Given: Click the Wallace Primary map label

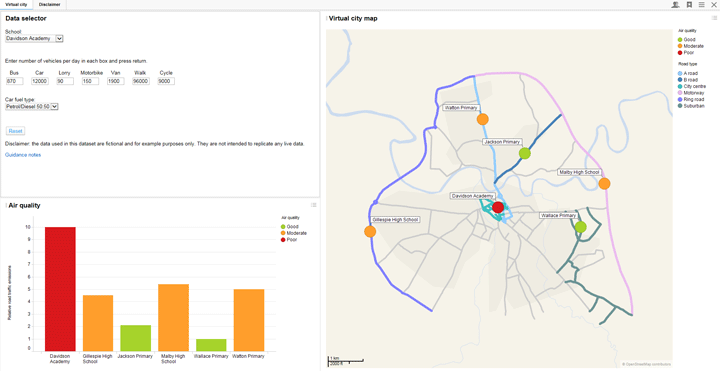Looking at the screenshot, I should (x=558, y=215).
